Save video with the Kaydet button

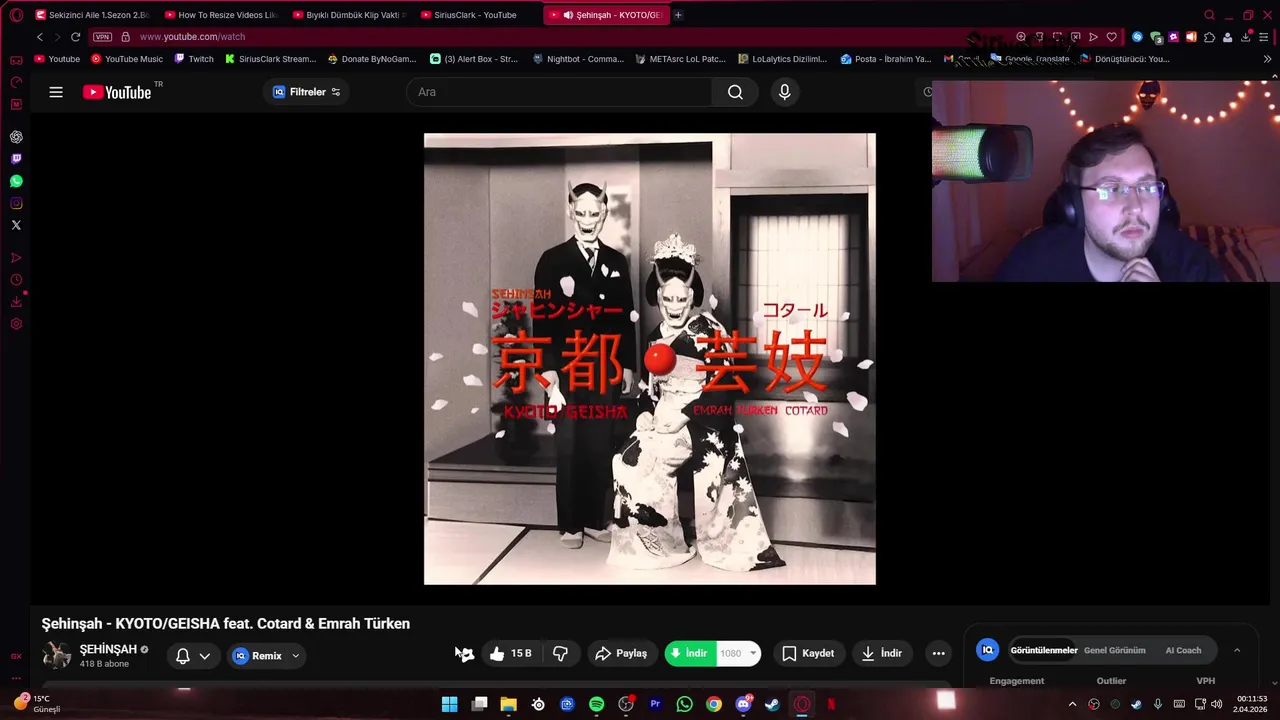point(808,653)
